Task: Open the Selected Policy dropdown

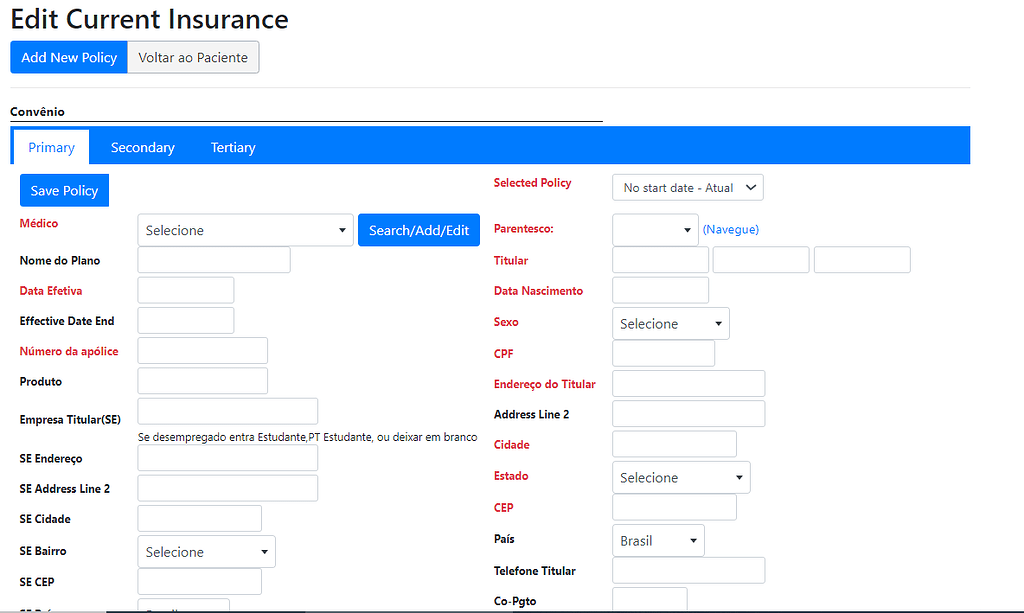Action: click(x=687, y=187)
